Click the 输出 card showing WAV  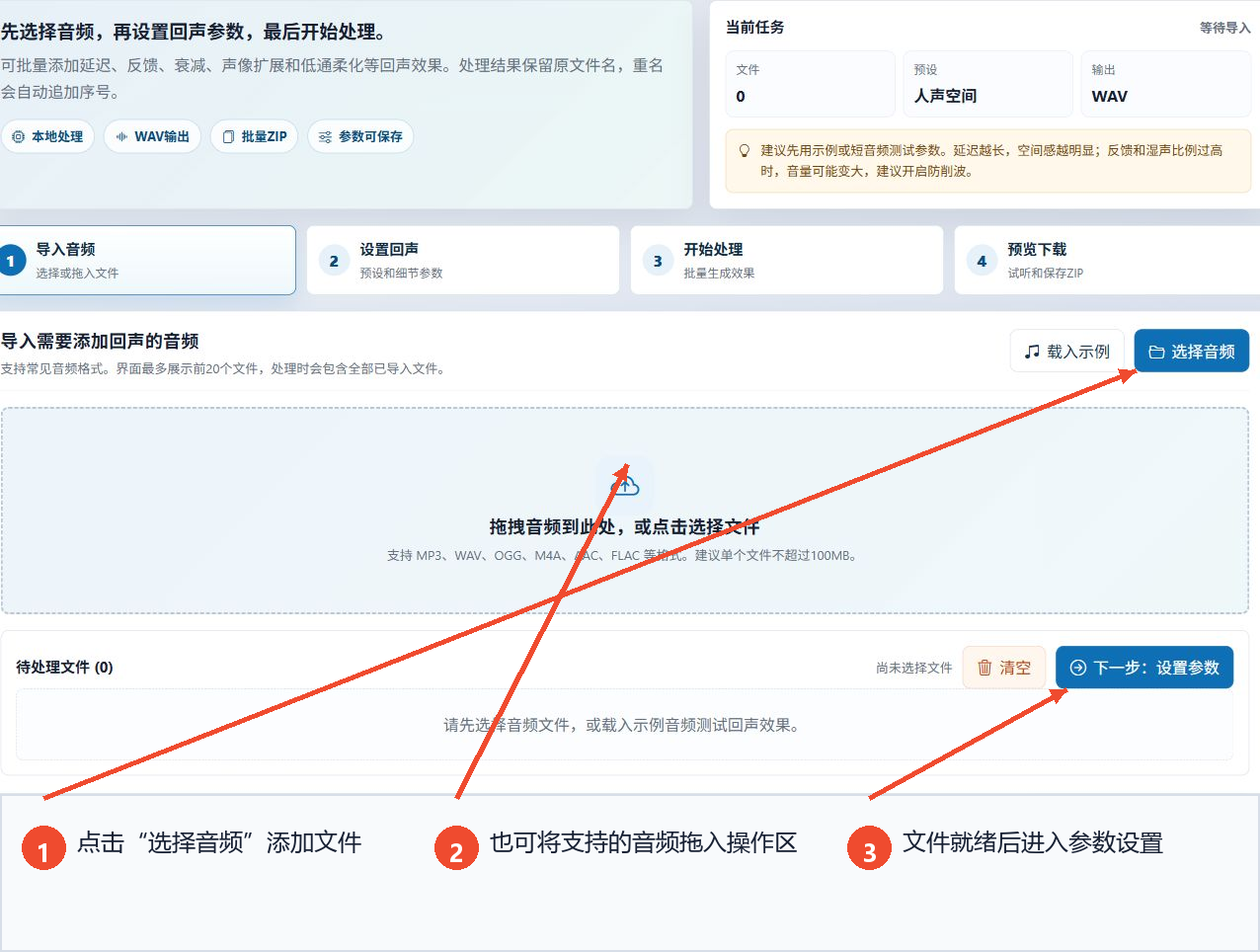coord(1165,84)
